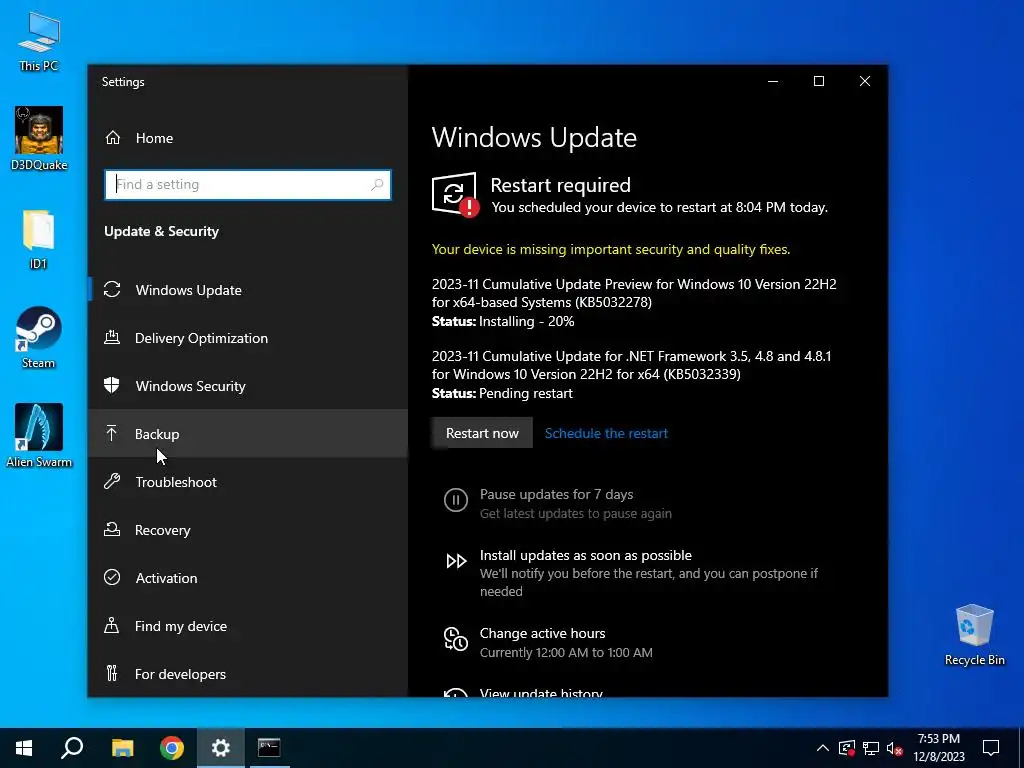The width and height of the screenshot is (1024, 768).
Task: Open Find my device settings
Action: (x=248, y=626)
